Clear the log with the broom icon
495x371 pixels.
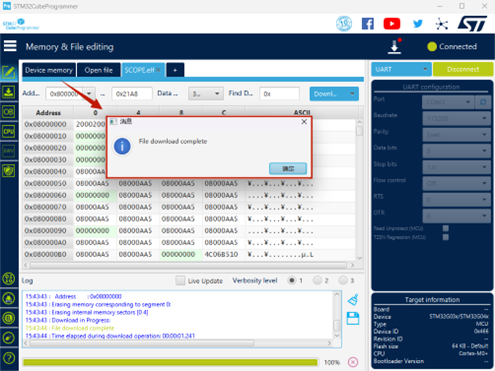click(x=353, y=300)
